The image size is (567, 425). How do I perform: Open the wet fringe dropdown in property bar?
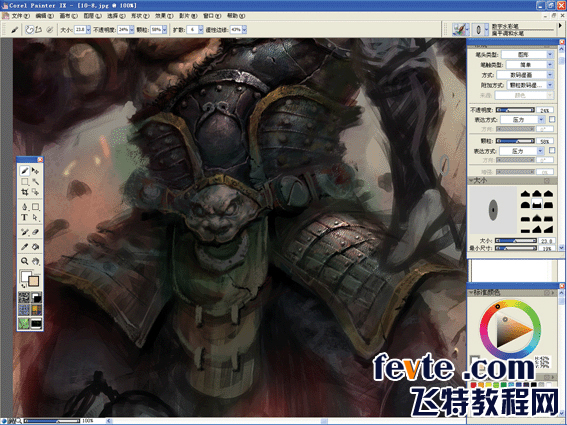click(244, 30)
